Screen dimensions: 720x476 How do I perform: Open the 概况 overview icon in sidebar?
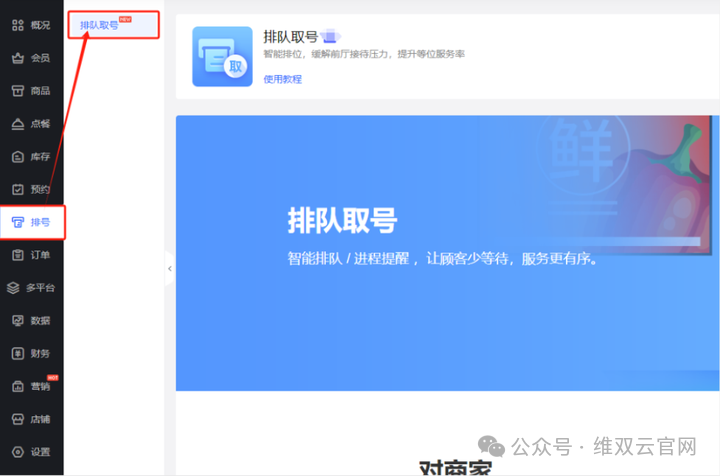click(17, 25)
